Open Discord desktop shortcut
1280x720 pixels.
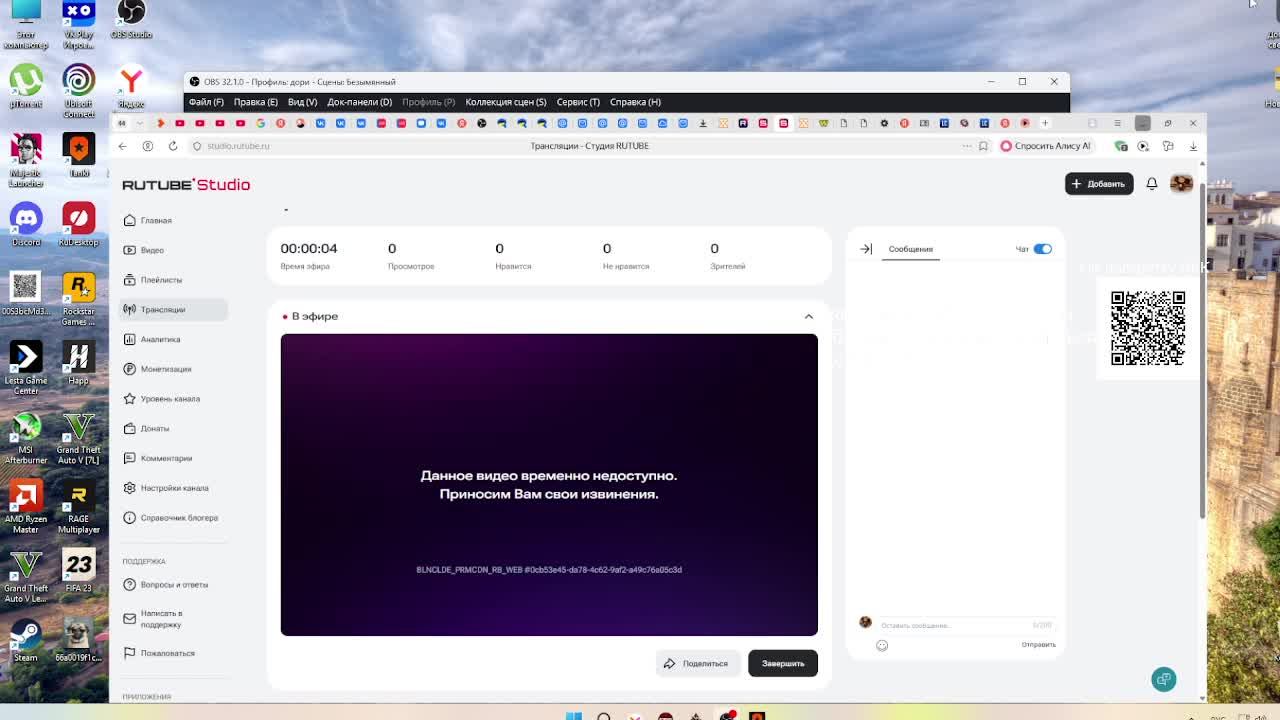(x=26, y=225)
